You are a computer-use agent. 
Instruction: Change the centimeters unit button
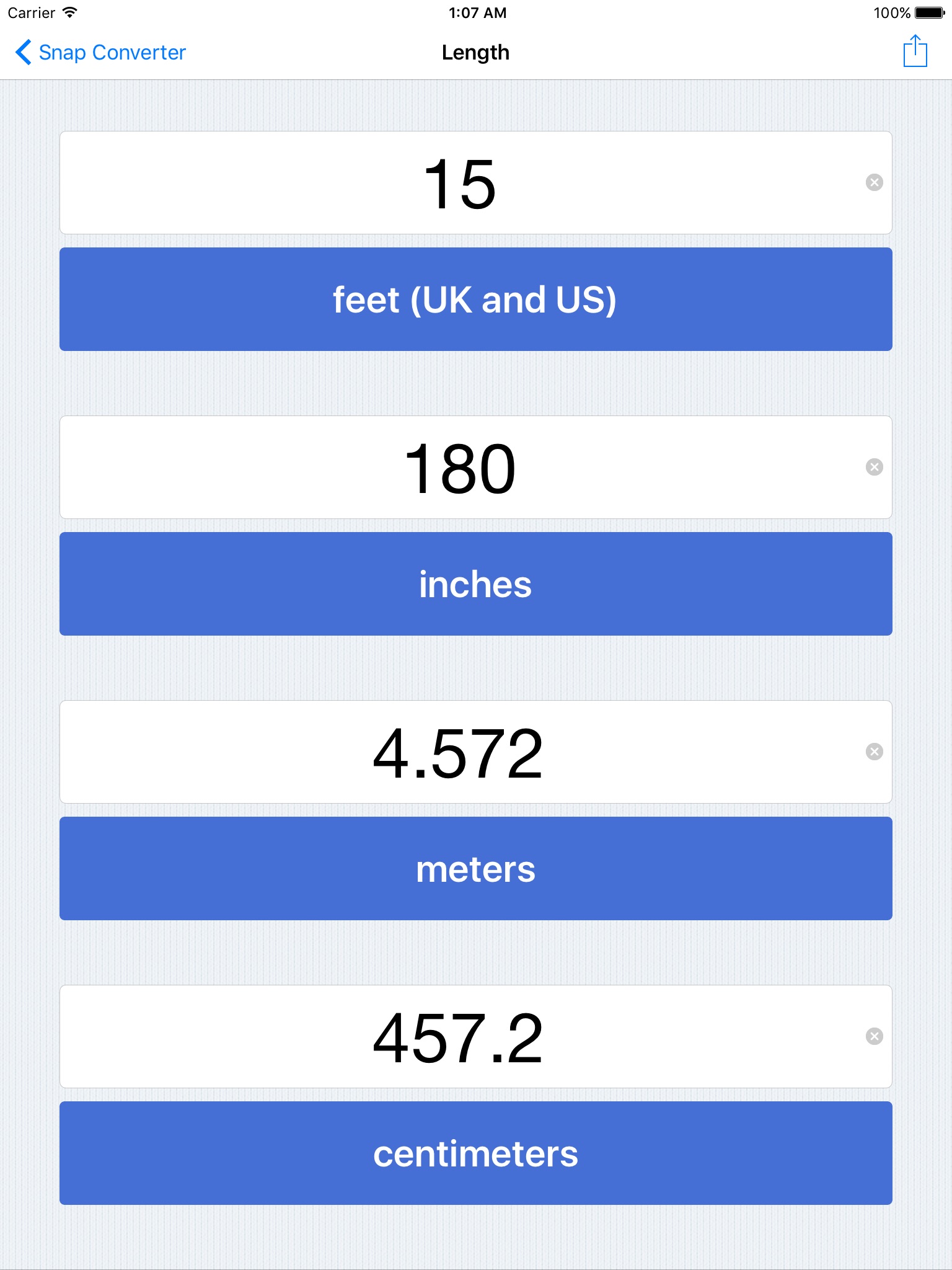(475, 1153)
